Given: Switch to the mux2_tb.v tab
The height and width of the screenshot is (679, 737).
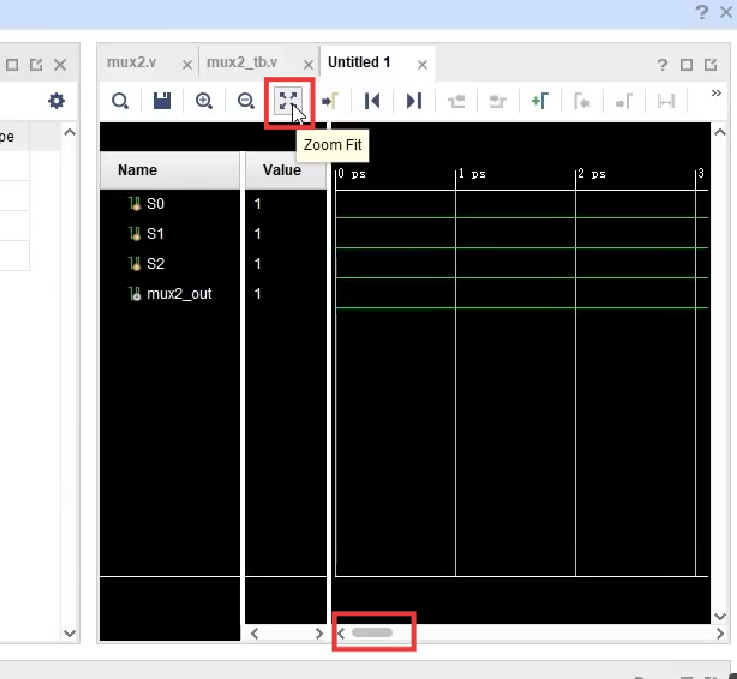Looking at the screenshot, I should click(x=242, y=62).
